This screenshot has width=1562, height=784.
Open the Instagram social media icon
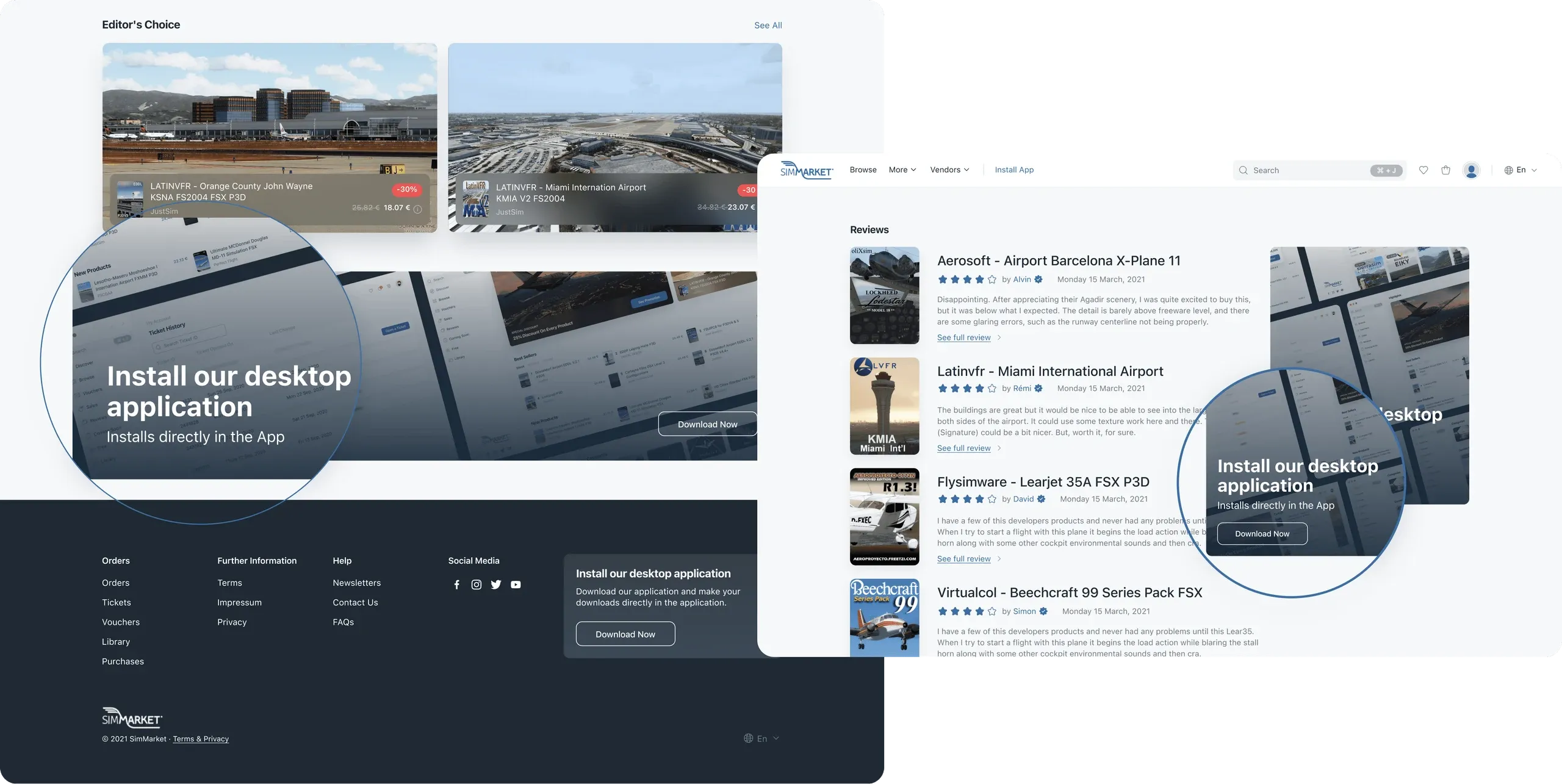[x=477, y=584]
